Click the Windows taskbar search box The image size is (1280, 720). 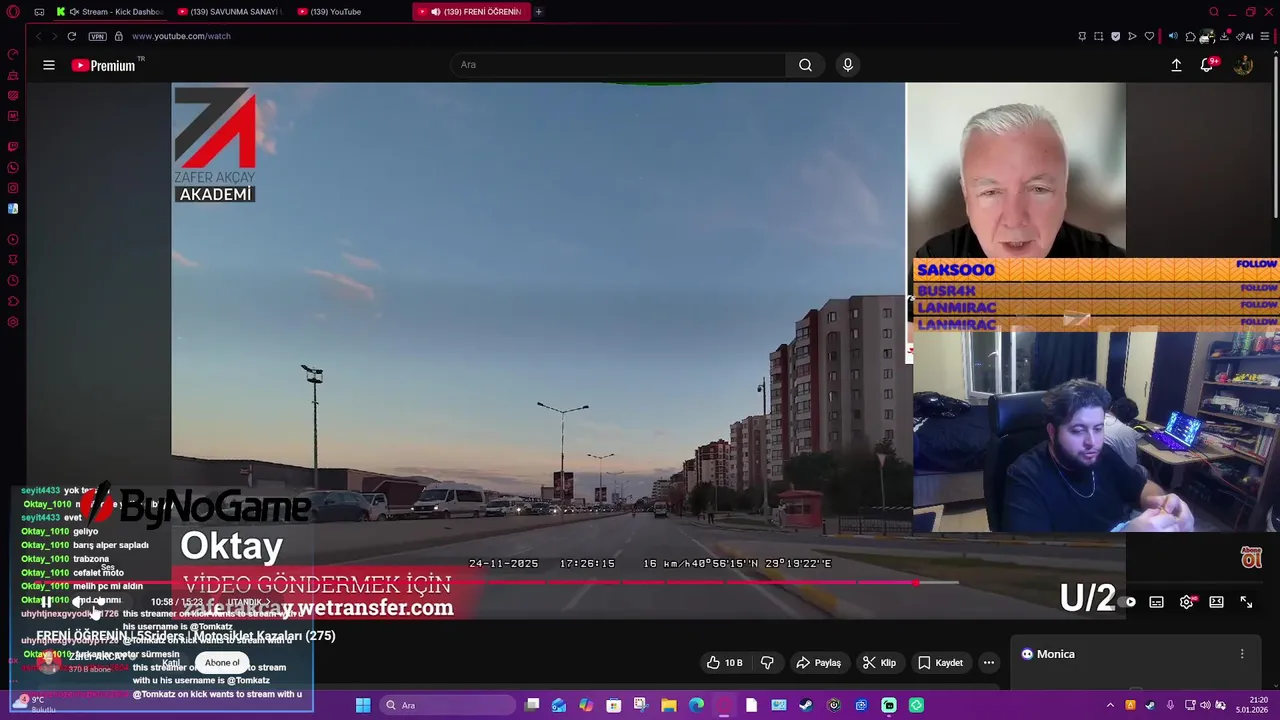tap(446, 705)
